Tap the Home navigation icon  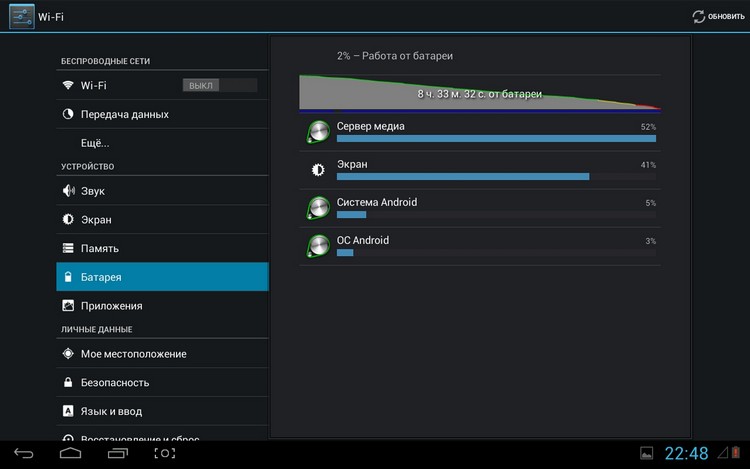(70, 453)
